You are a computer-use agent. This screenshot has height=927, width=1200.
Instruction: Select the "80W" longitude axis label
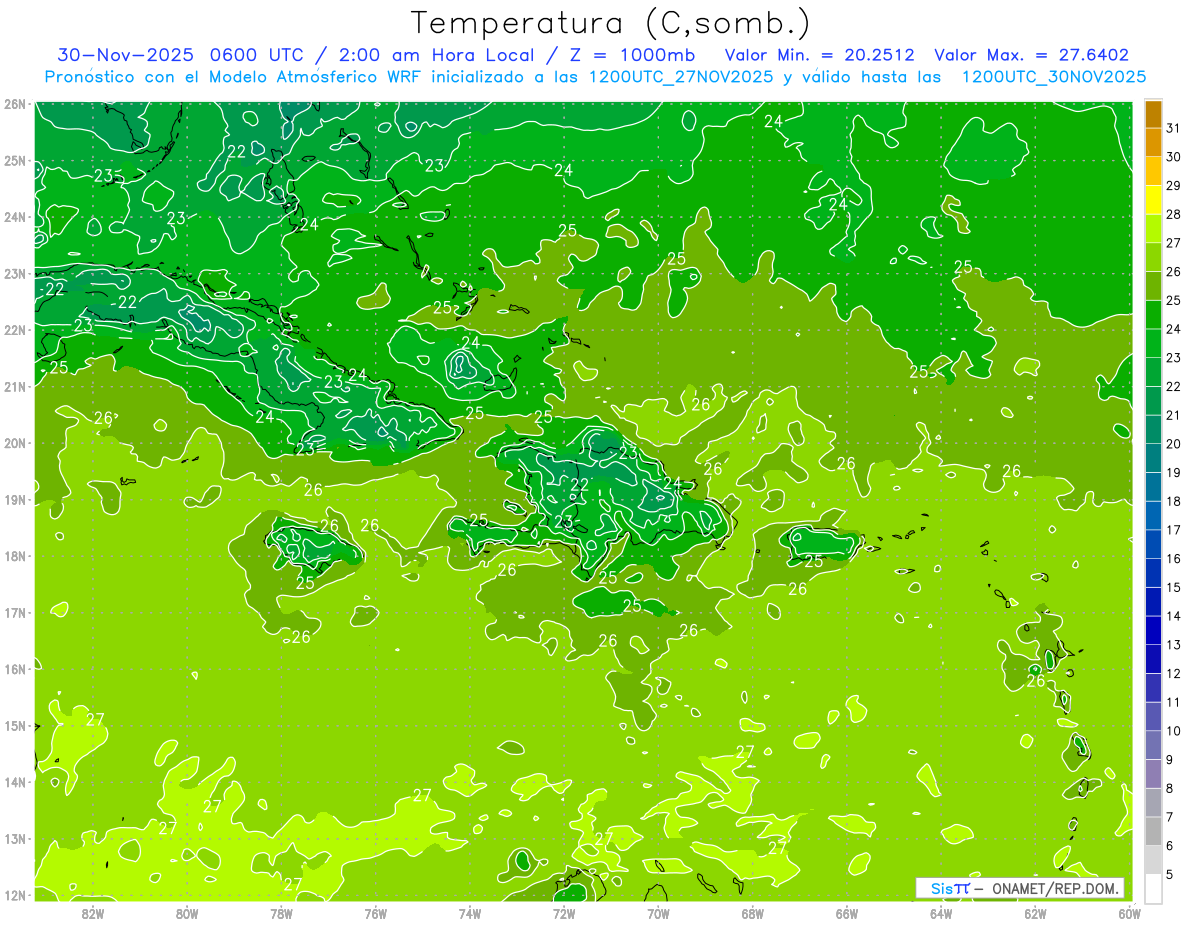[187, 913]
